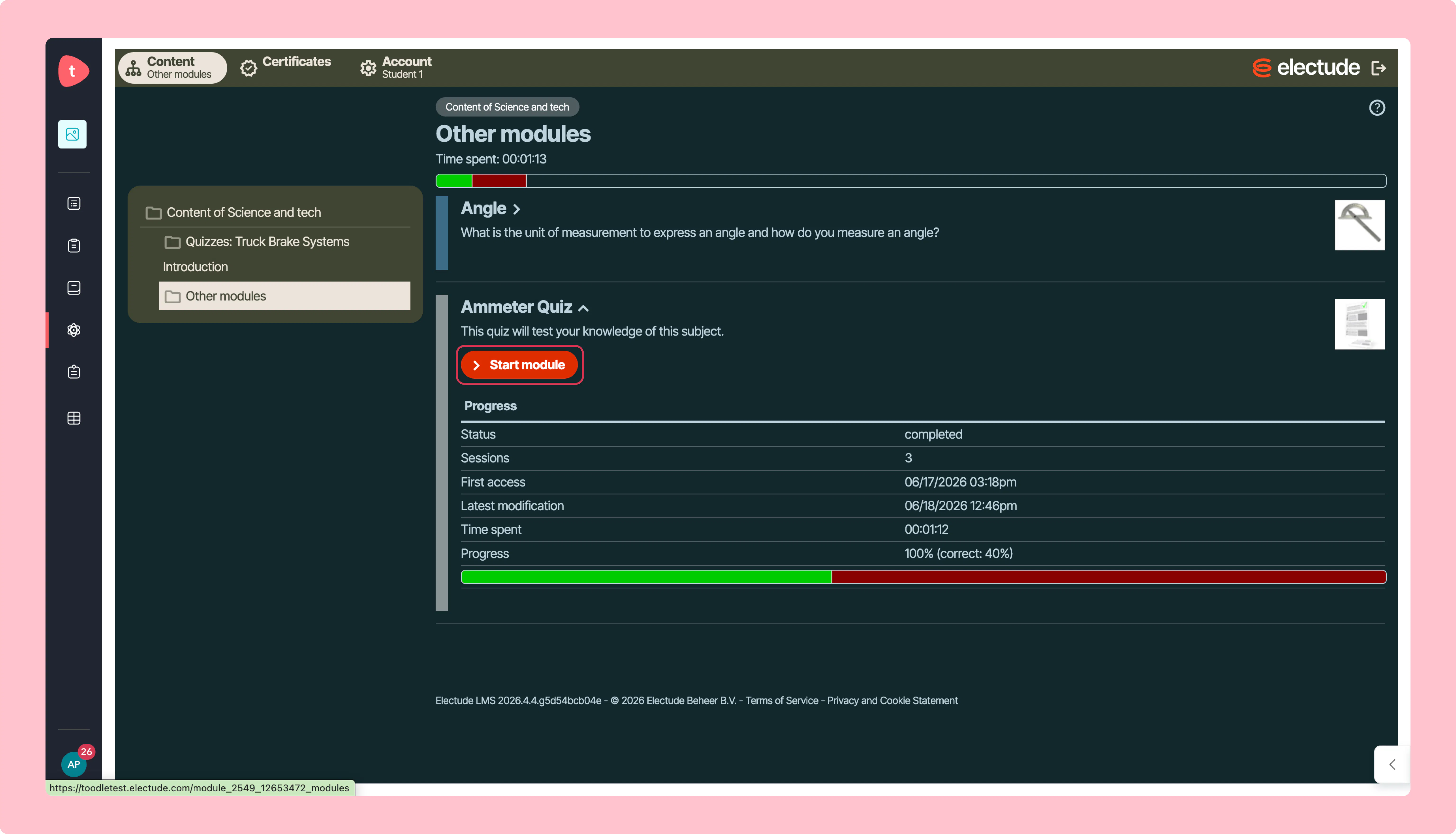Screen dimensions: 1456x834
Task: Switch to the Content tab
Action: tap(173, 68)
